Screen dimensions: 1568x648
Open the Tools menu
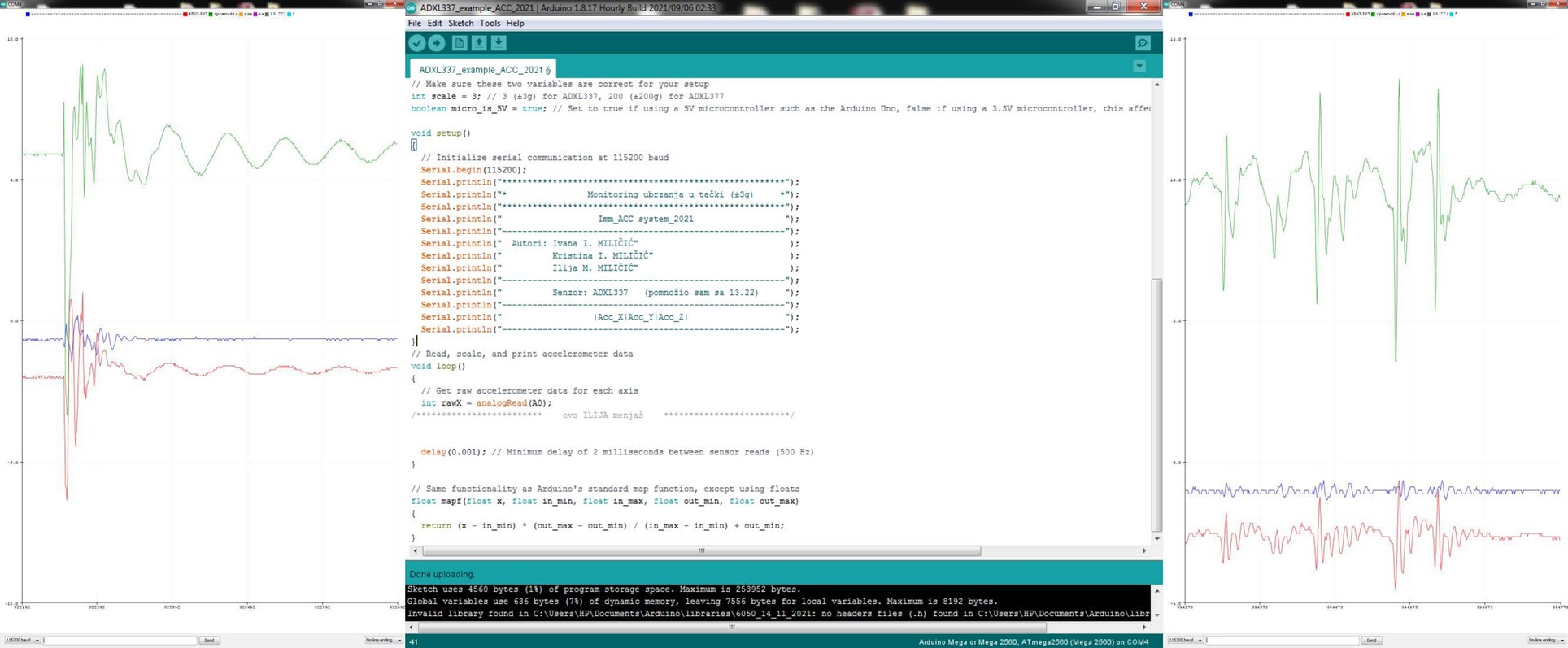tap(490, 24)
